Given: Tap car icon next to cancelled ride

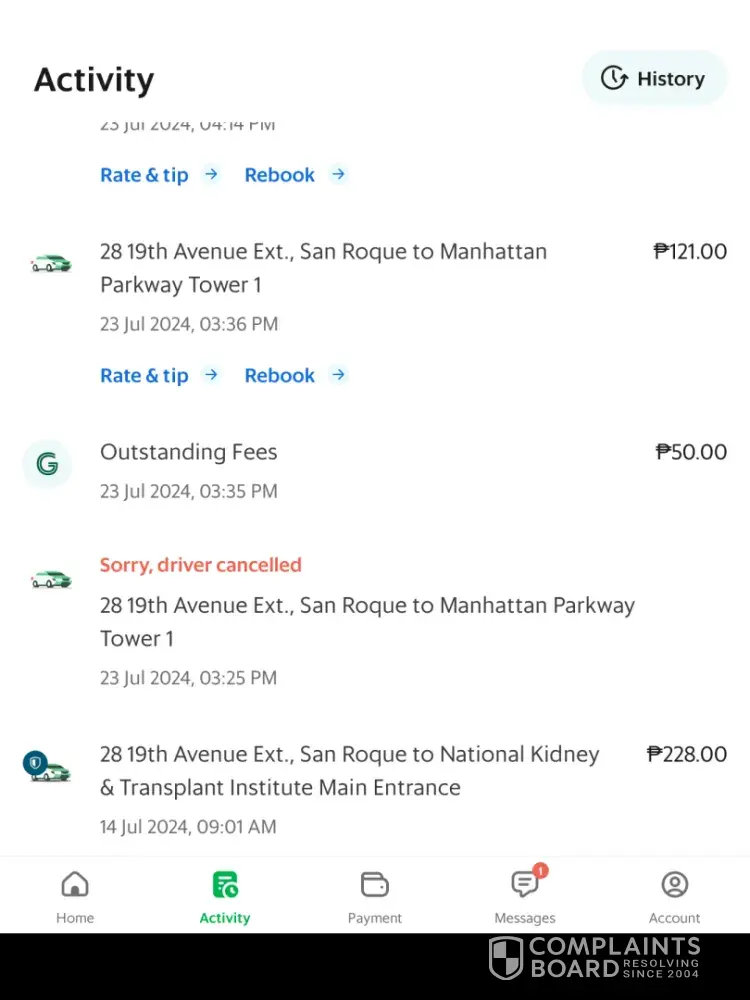Looking at the screenshot, I should click(51, 579).
